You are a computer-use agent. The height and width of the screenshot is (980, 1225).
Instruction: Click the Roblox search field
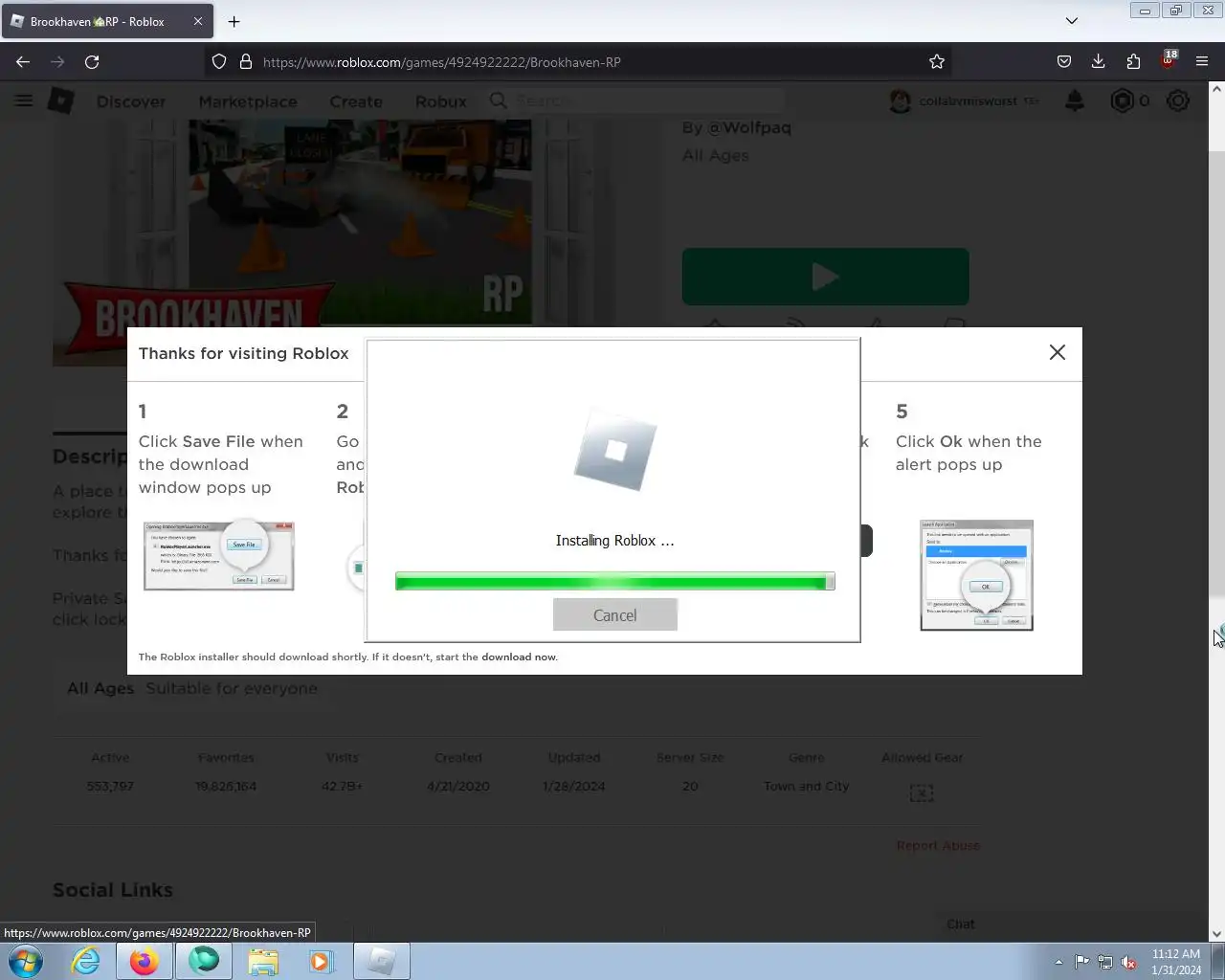(x=636, y=100)
